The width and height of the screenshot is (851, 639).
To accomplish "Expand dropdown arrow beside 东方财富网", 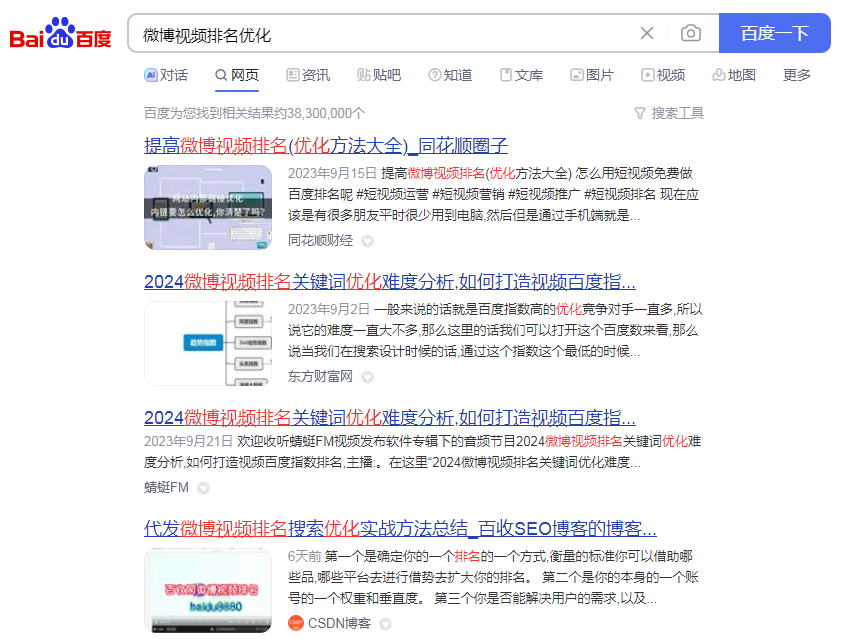I will (x=367, y=377).
